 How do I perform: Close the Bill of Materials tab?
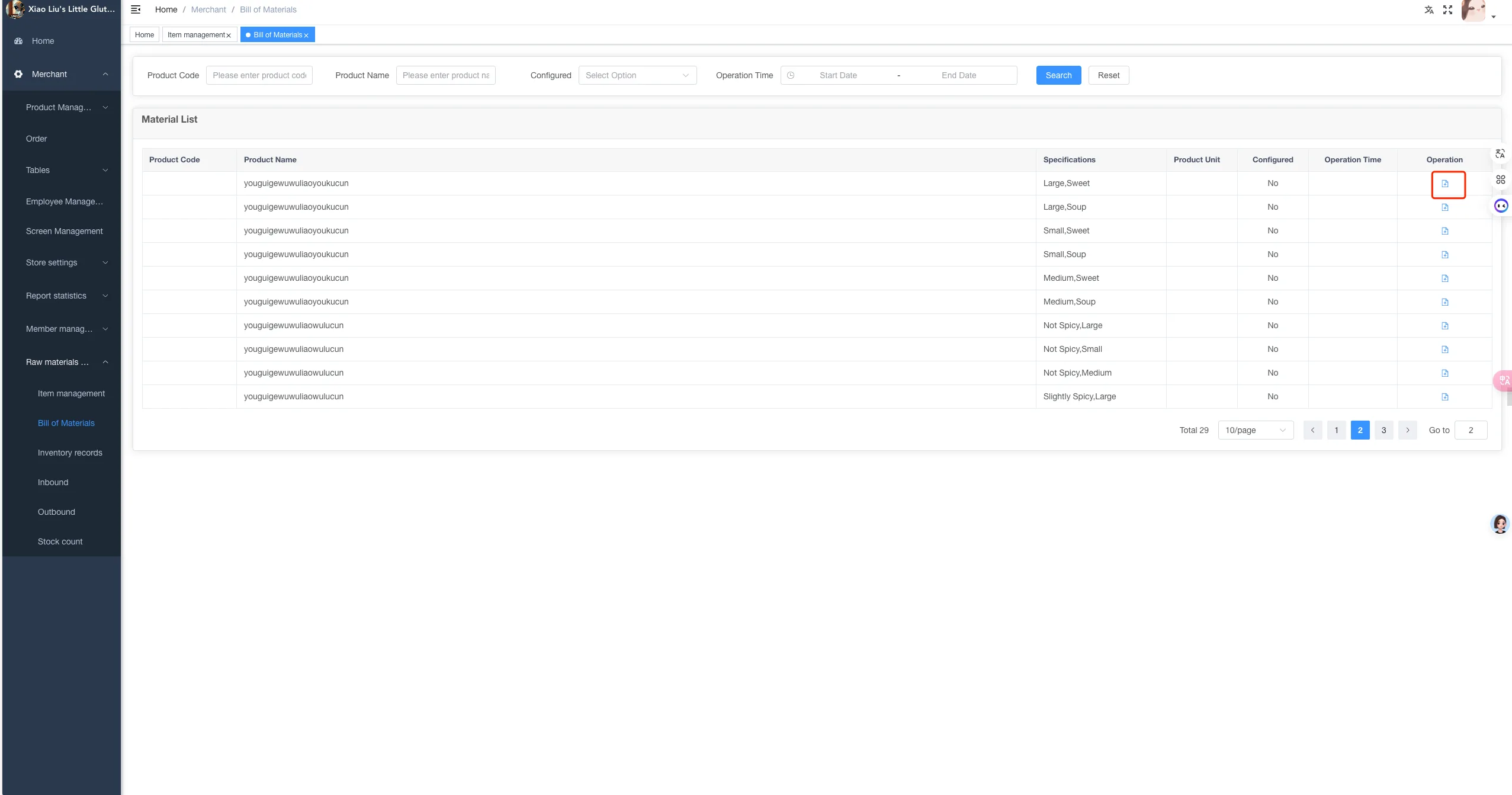[306, 36]
